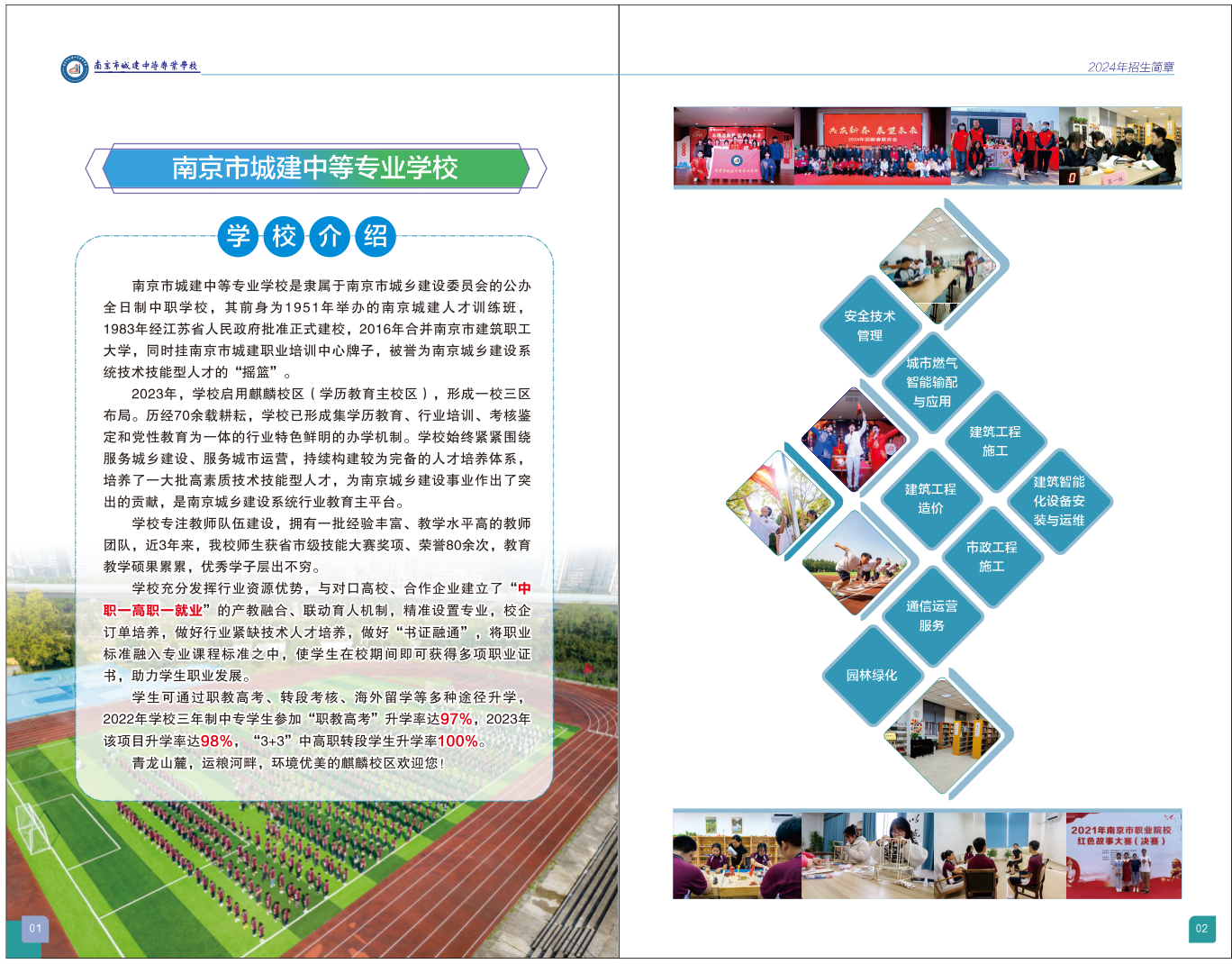Click the red '100%' figure
Image resolution: width=1232 pixels, height=964 pixels.
[457, 741]
